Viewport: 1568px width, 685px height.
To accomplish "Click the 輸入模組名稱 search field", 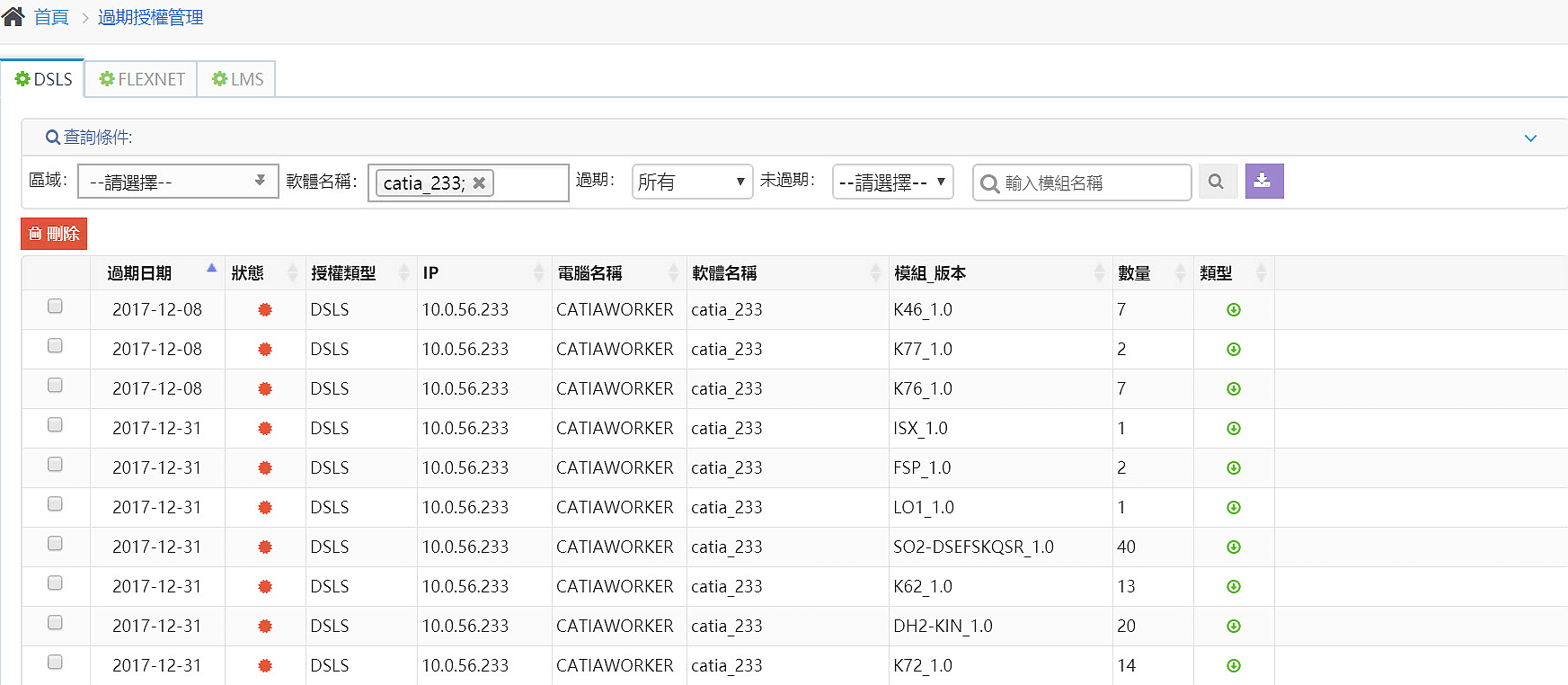I will pyautogui.click(x=1082, y=182).
